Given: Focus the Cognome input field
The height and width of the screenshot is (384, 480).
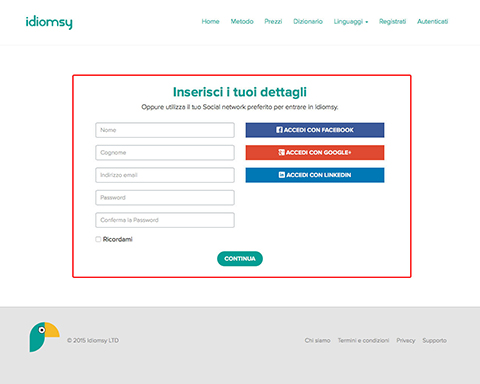Looking at the screenshot, I should point(165,152).
